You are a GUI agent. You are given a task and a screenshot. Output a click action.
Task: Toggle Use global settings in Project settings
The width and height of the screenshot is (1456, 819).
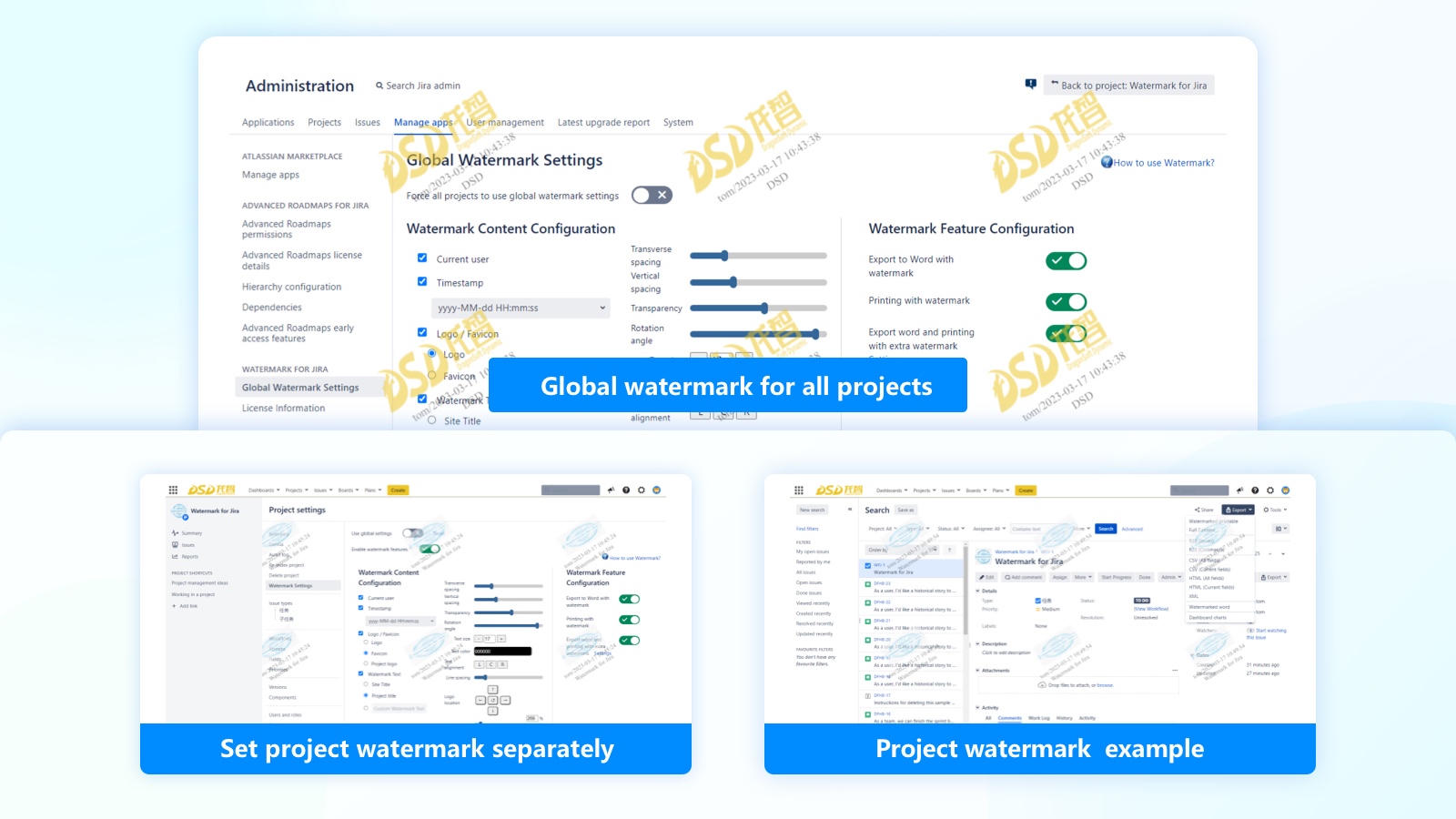(x=413, y=533)
